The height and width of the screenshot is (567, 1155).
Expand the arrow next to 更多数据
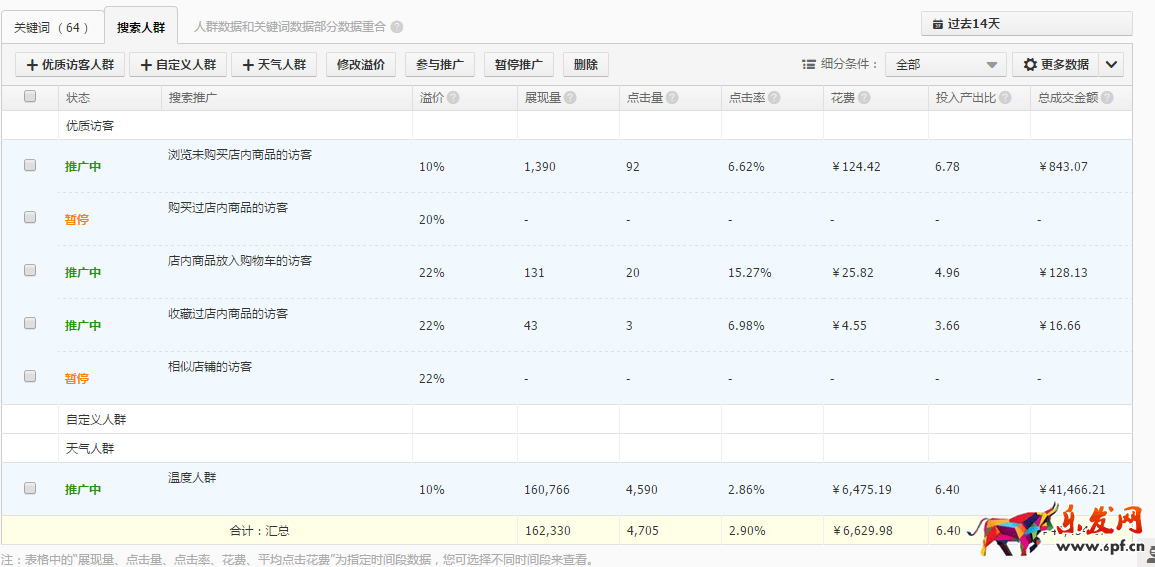[x=1112, y=65]
